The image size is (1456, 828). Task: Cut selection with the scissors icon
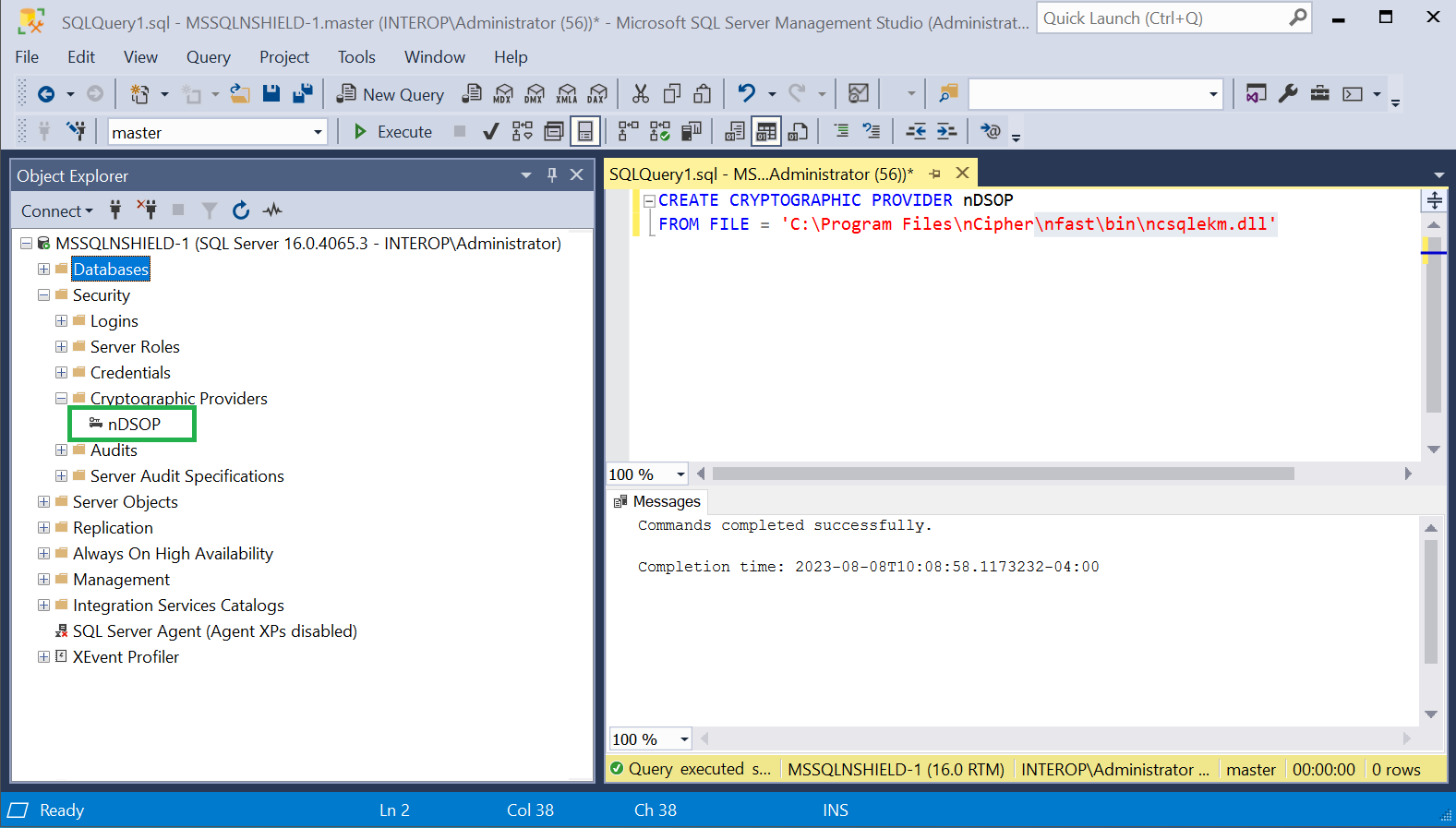coord(640,93)
